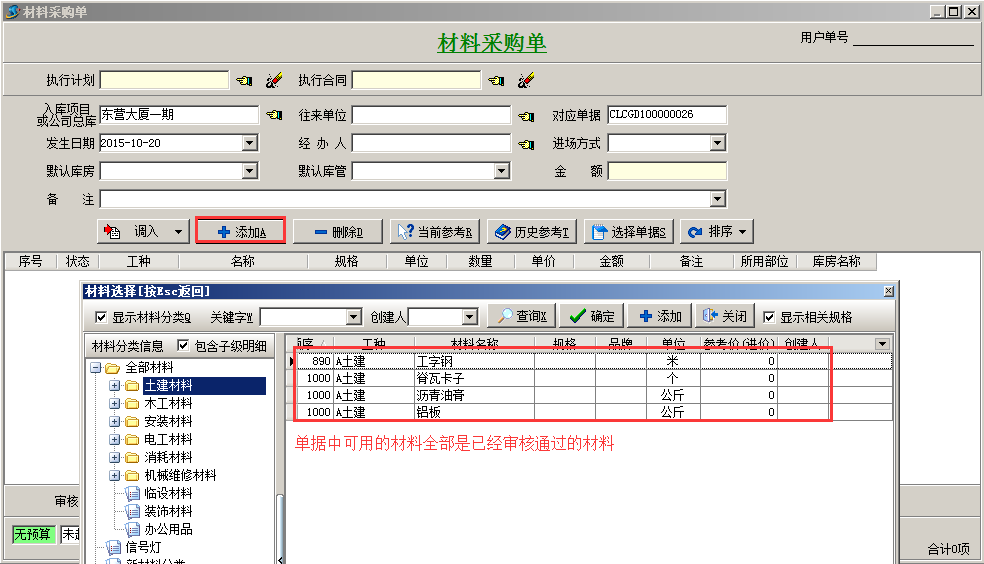Viewport: 984px width, 564px height.
Task: Select 临设材料 in the category tree
Action: click(168, 494)
